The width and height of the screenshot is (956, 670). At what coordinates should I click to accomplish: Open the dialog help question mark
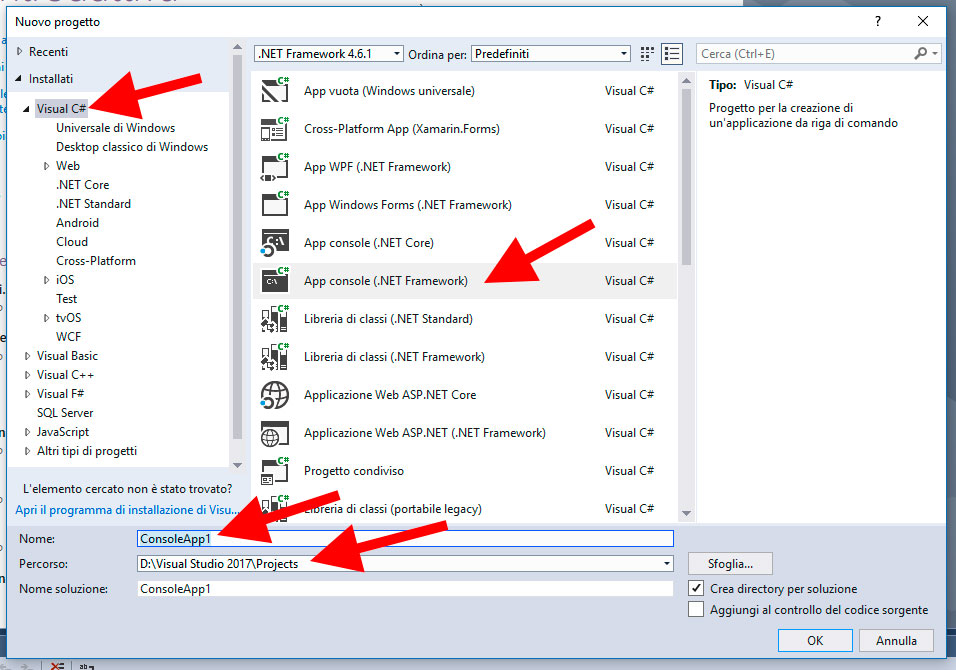[x=878, y=21]
